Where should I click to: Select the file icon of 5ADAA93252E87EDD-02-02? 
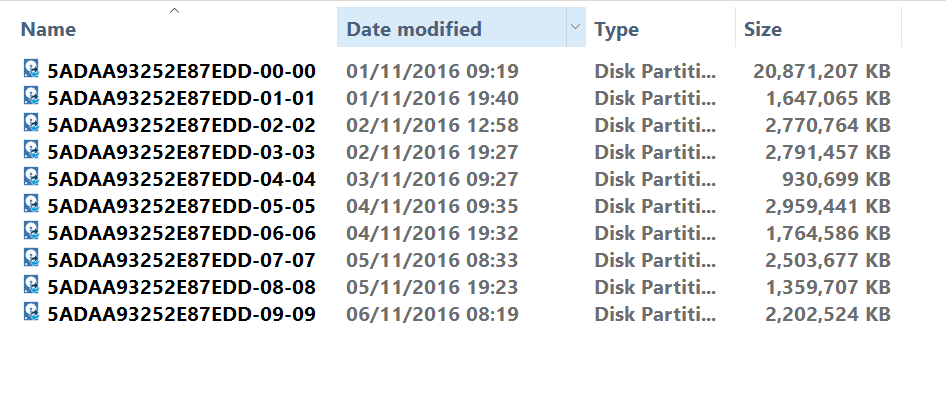point(32,122)
